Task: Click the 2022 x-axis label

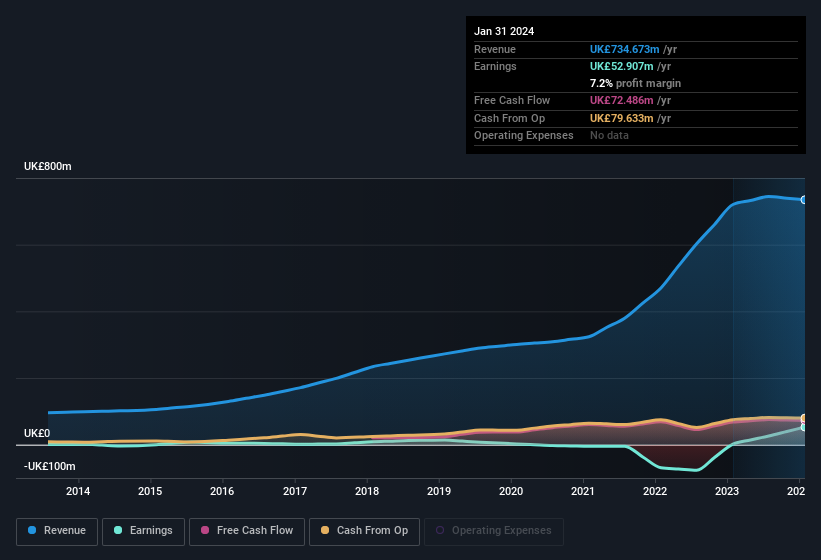Action: (655, 491)
